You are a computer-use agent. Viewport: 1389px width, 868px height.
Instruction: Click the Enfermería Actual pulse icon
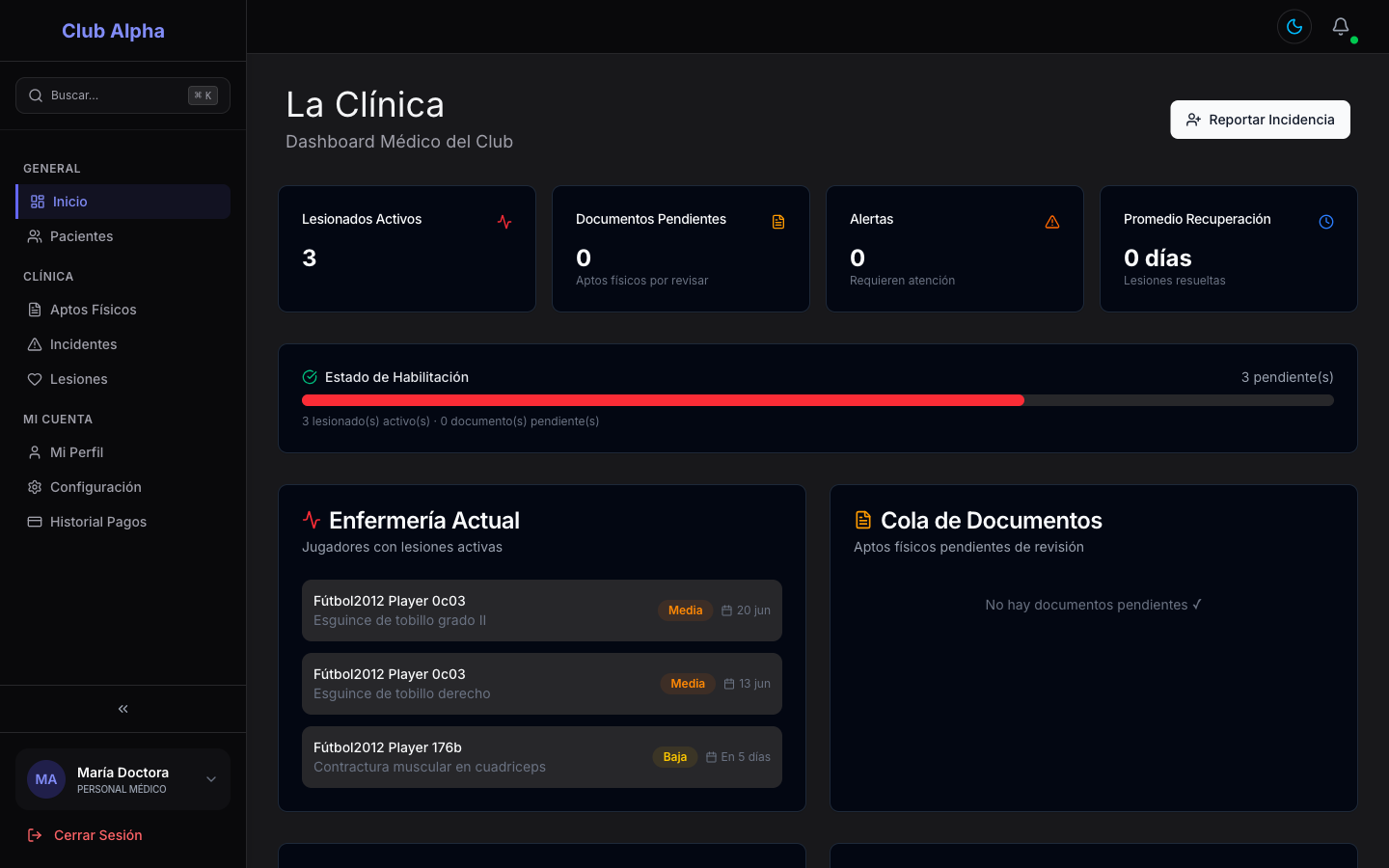click(312, 520)
